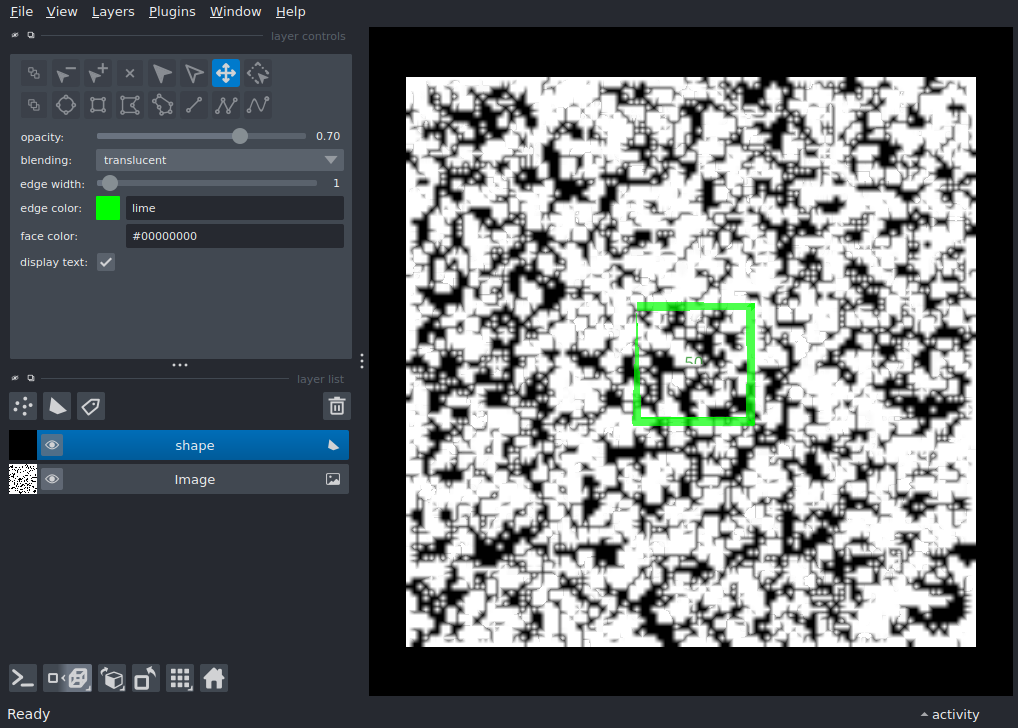The height and width of the screenshot is (728, 1018).
Task: Hide the shape layer via eye icon
Action: [52, 446]
